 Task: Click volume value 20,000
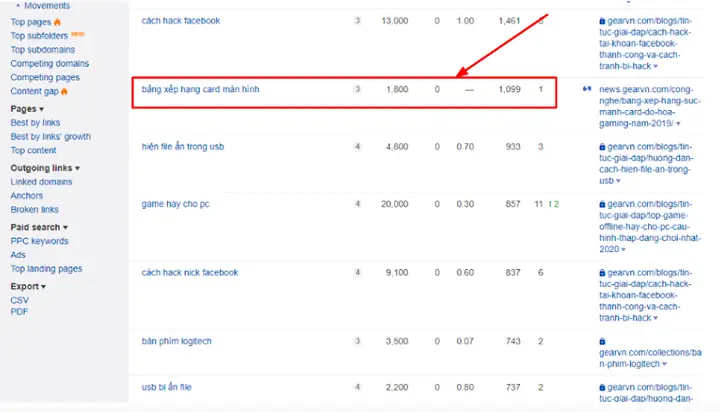tap(394, 204)
